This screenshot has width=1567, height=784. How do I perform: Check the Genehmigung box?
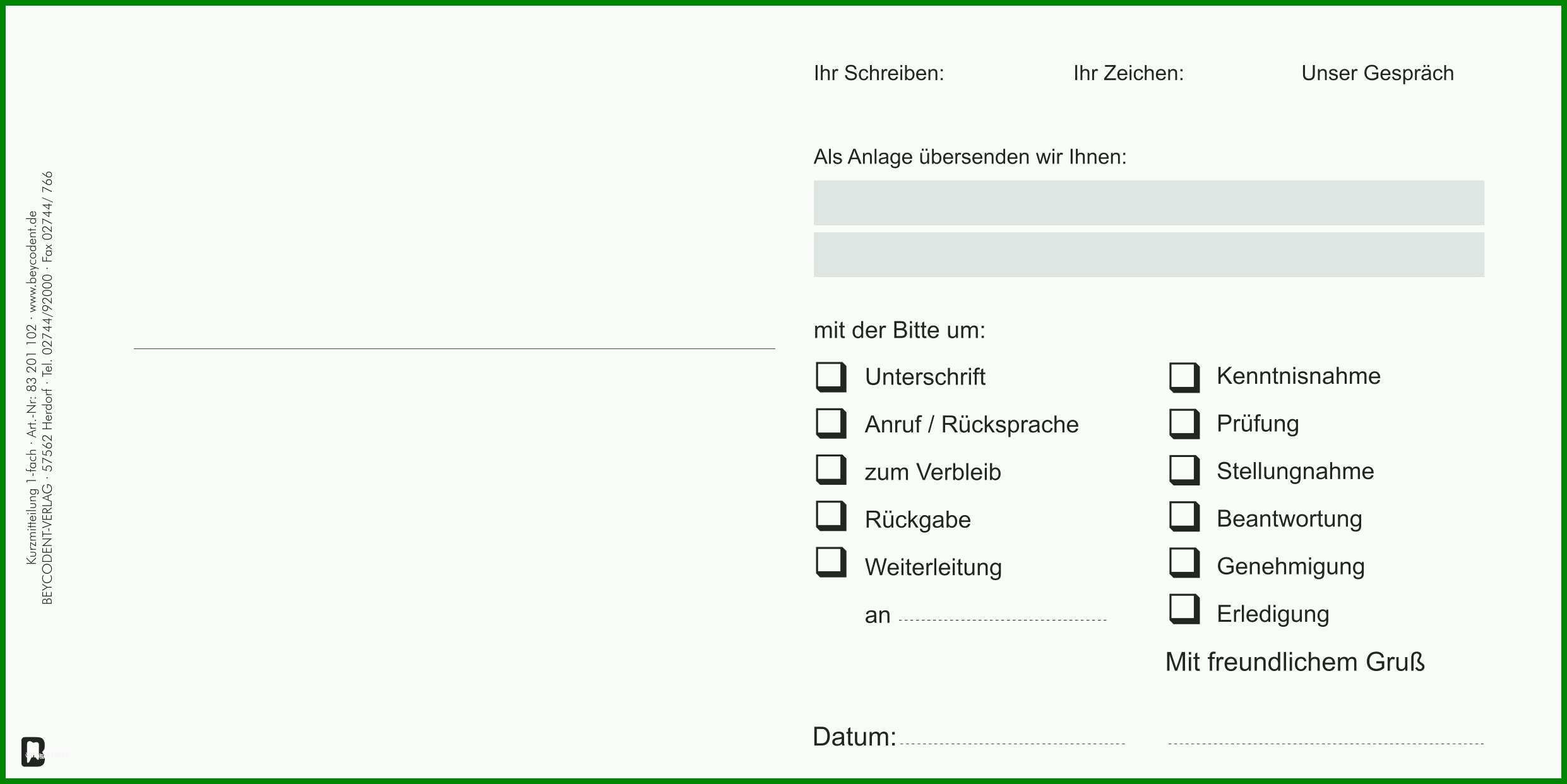pos(1184,562)
